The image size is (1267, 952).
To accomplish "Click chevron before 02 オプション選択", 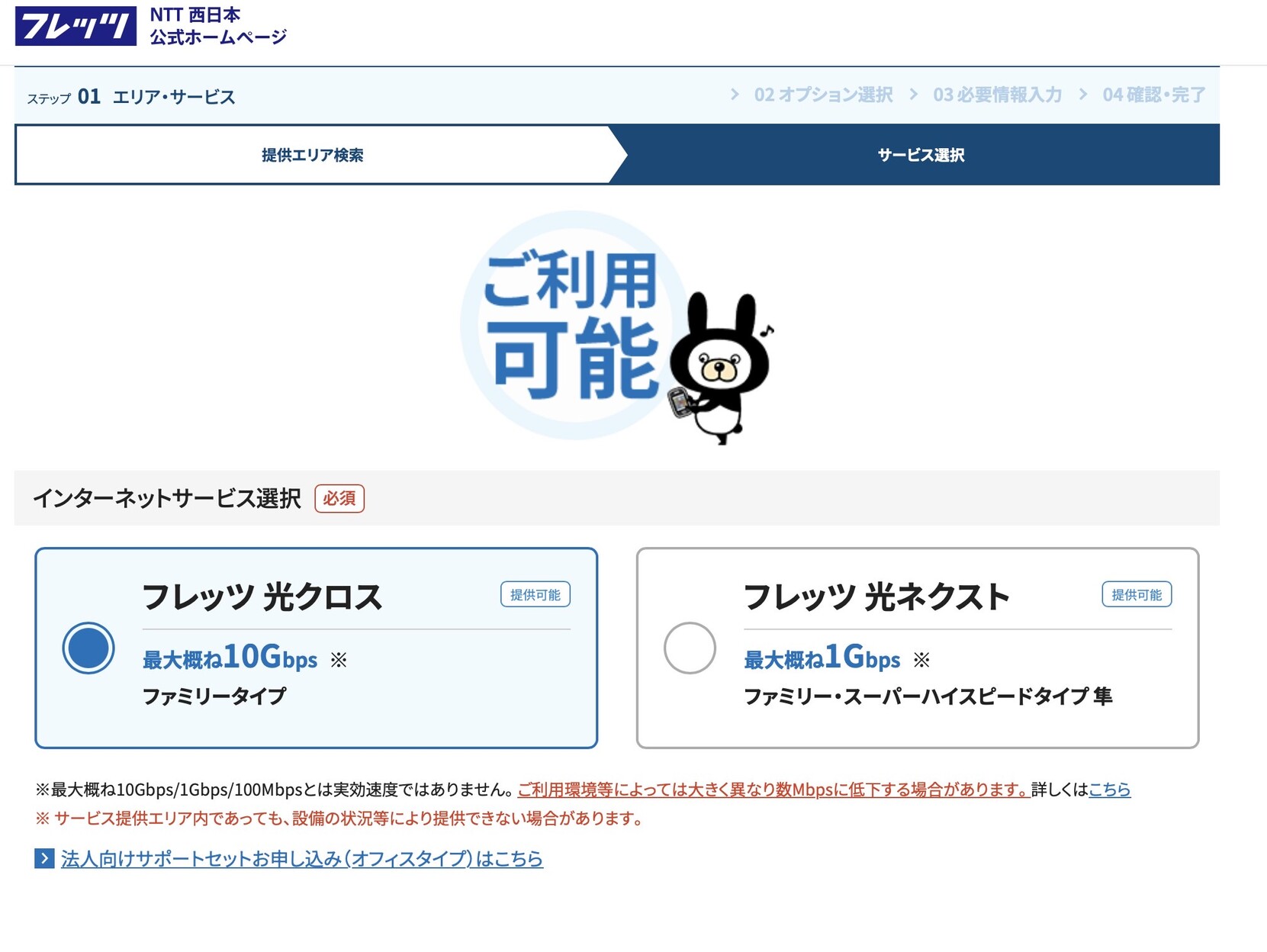I will [x=735, y=94].
